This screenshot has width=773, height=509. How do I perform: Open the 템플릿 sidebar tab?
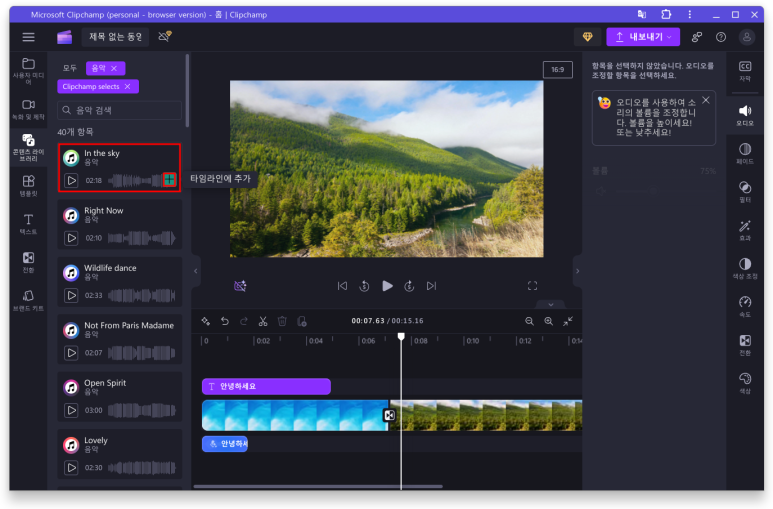tap(28, 186)
